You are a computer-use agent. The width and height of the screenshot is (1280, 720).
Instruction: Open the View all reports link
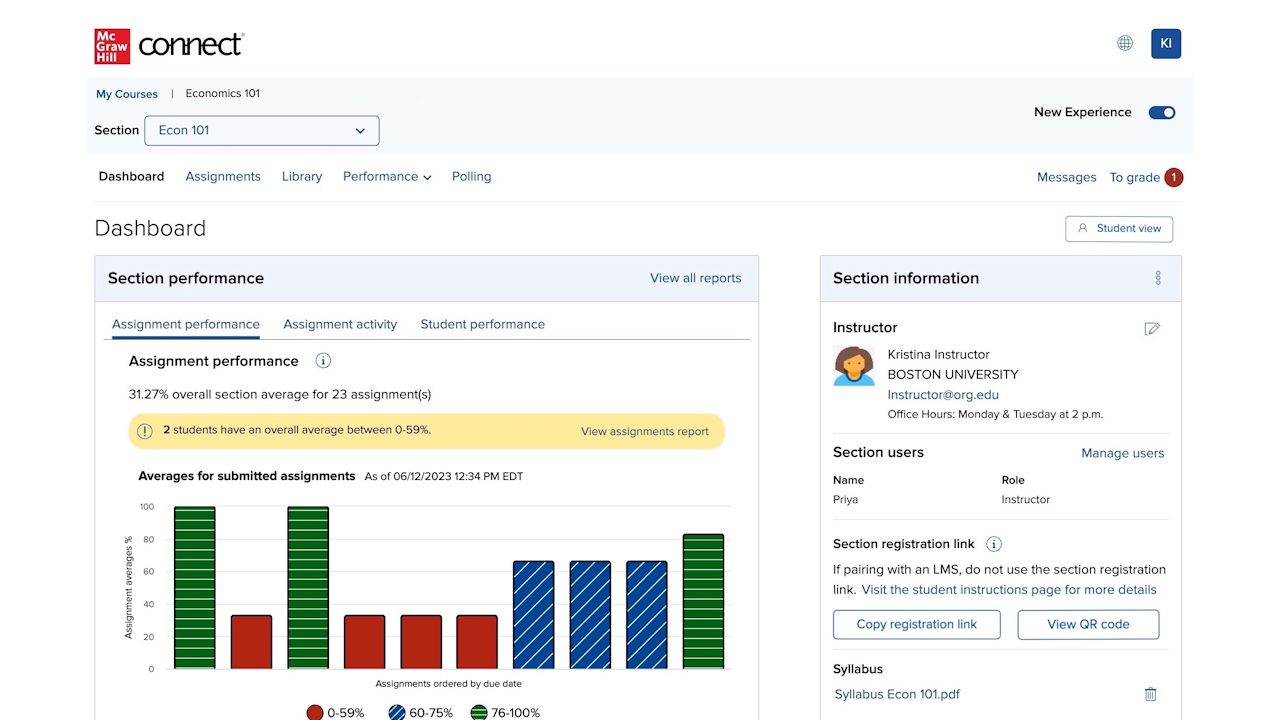[696, 278]
